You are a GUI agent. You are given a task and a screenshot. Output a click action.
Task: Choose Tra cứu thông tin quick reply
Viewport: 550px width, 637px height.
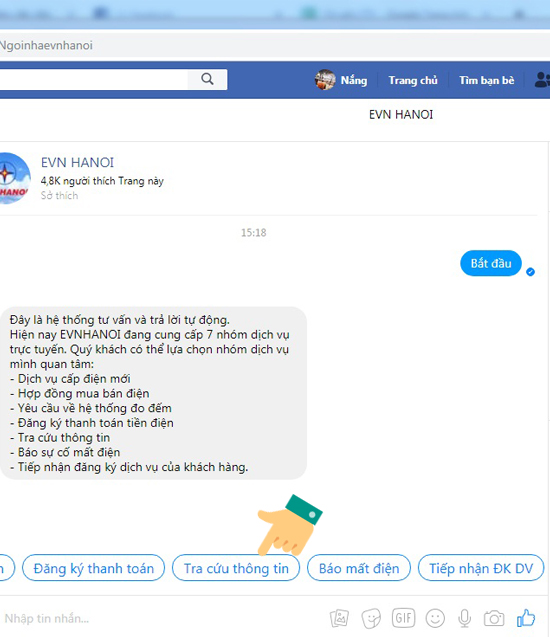(x=236, y=568)
